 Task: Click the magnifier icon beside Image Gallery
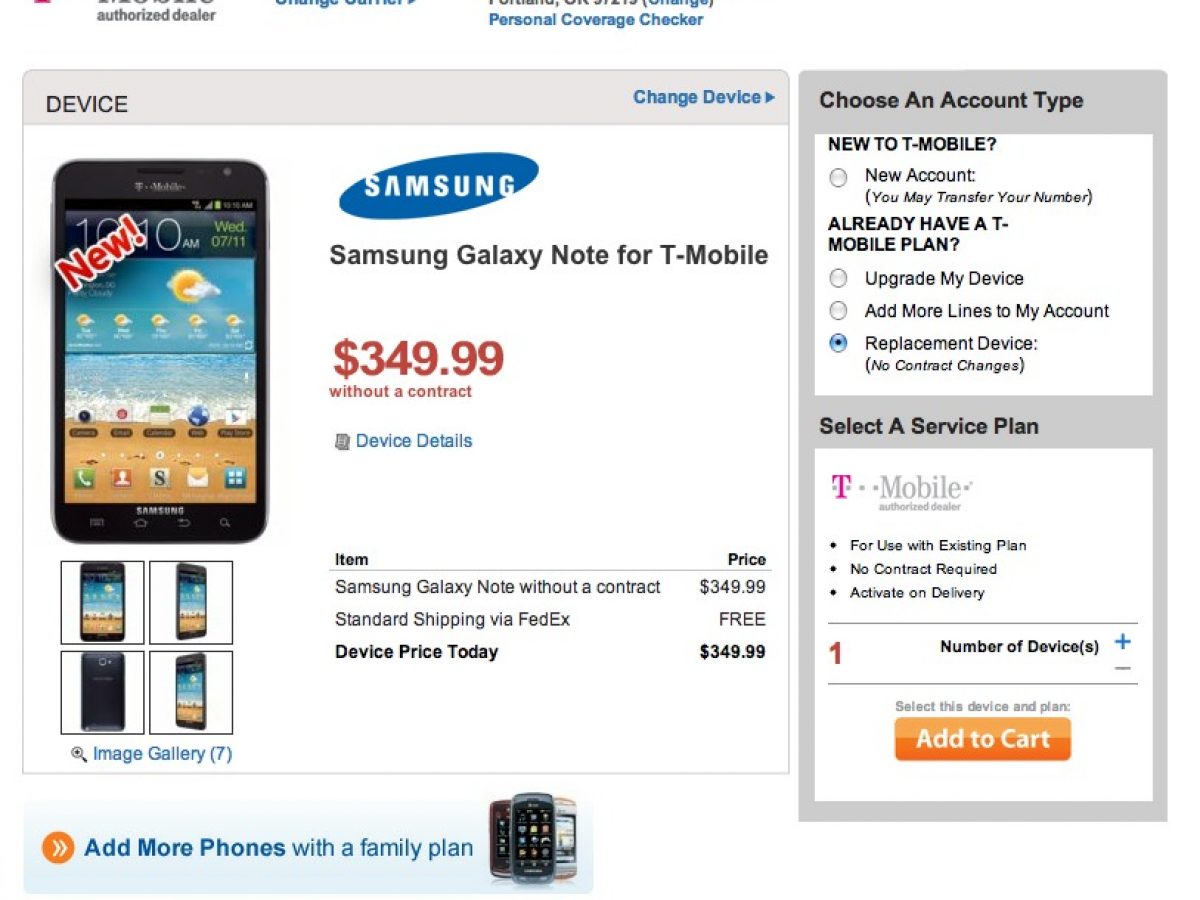coord(79,755)
